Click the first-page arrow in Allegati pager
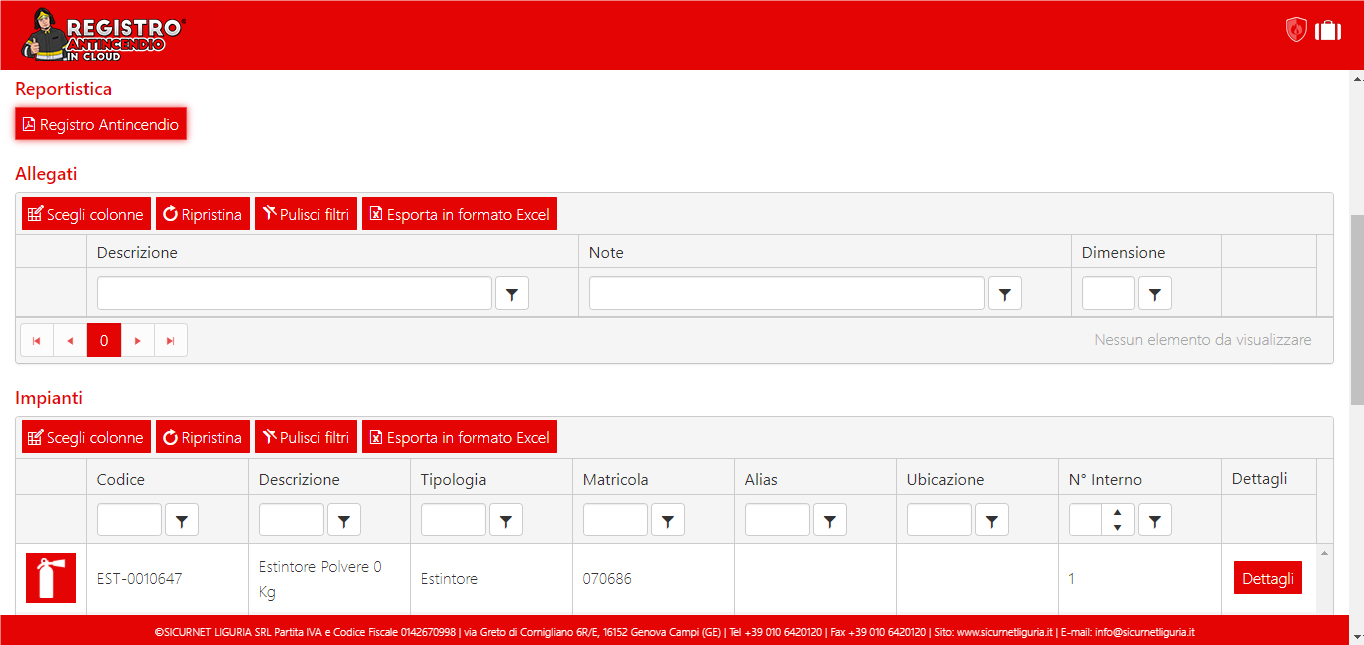This screenshot has height=645, width=1364. coord(36,340)
